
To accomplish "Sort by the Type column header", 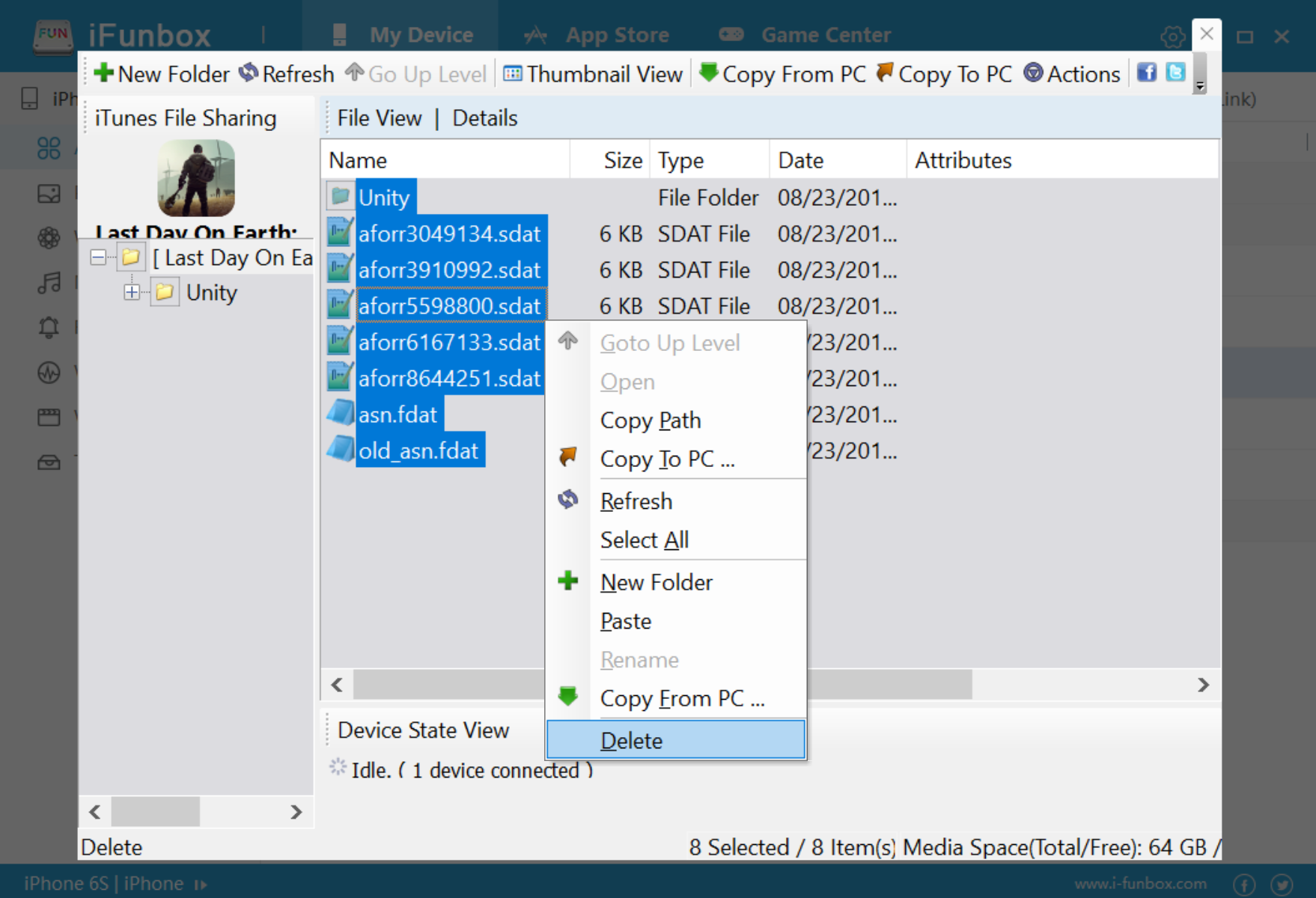I will pyautogui.click(x=710, y=160).
